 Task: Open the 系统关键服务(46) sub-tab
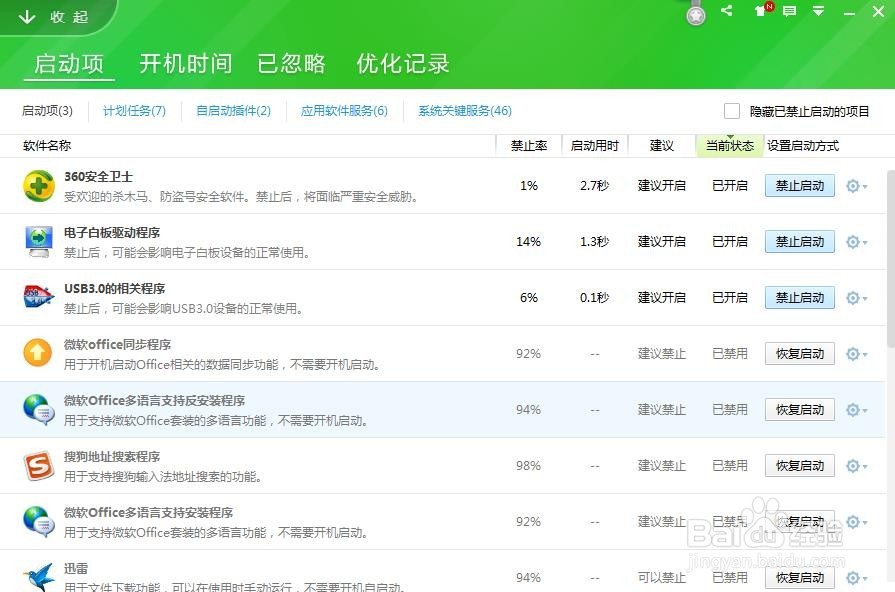click(x=465, y=111)
